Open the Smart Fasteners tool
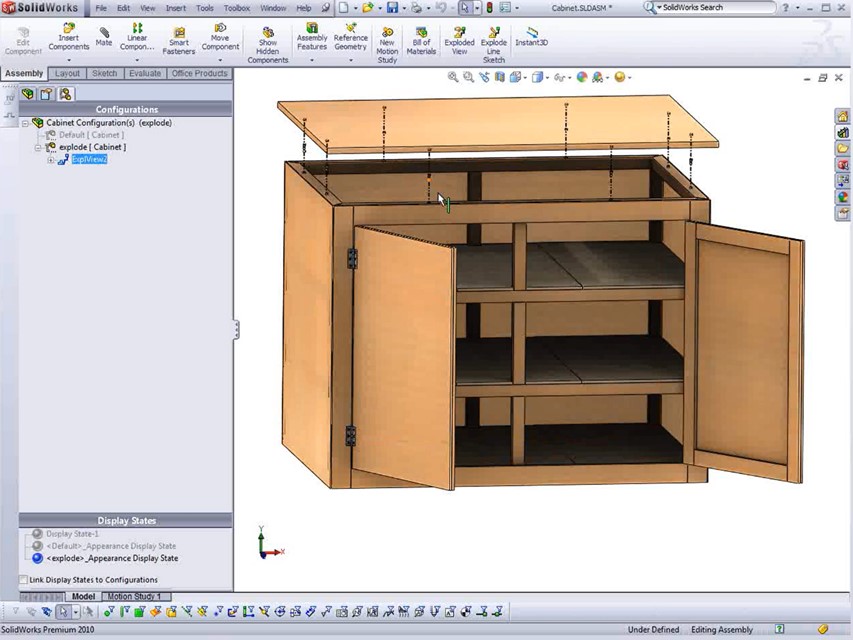Image resolution: width=853 pixels, height=640 pixels. click(179, 40)
